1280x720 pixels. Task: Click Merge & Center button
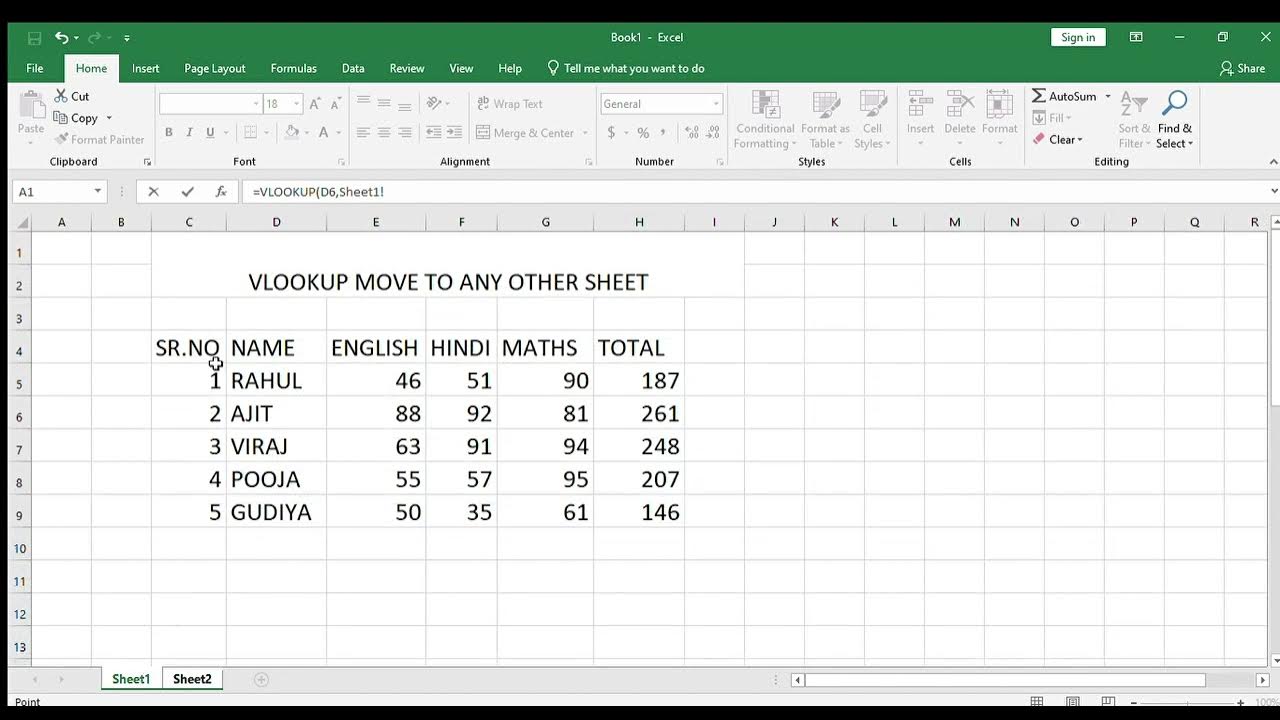point(525,133)
